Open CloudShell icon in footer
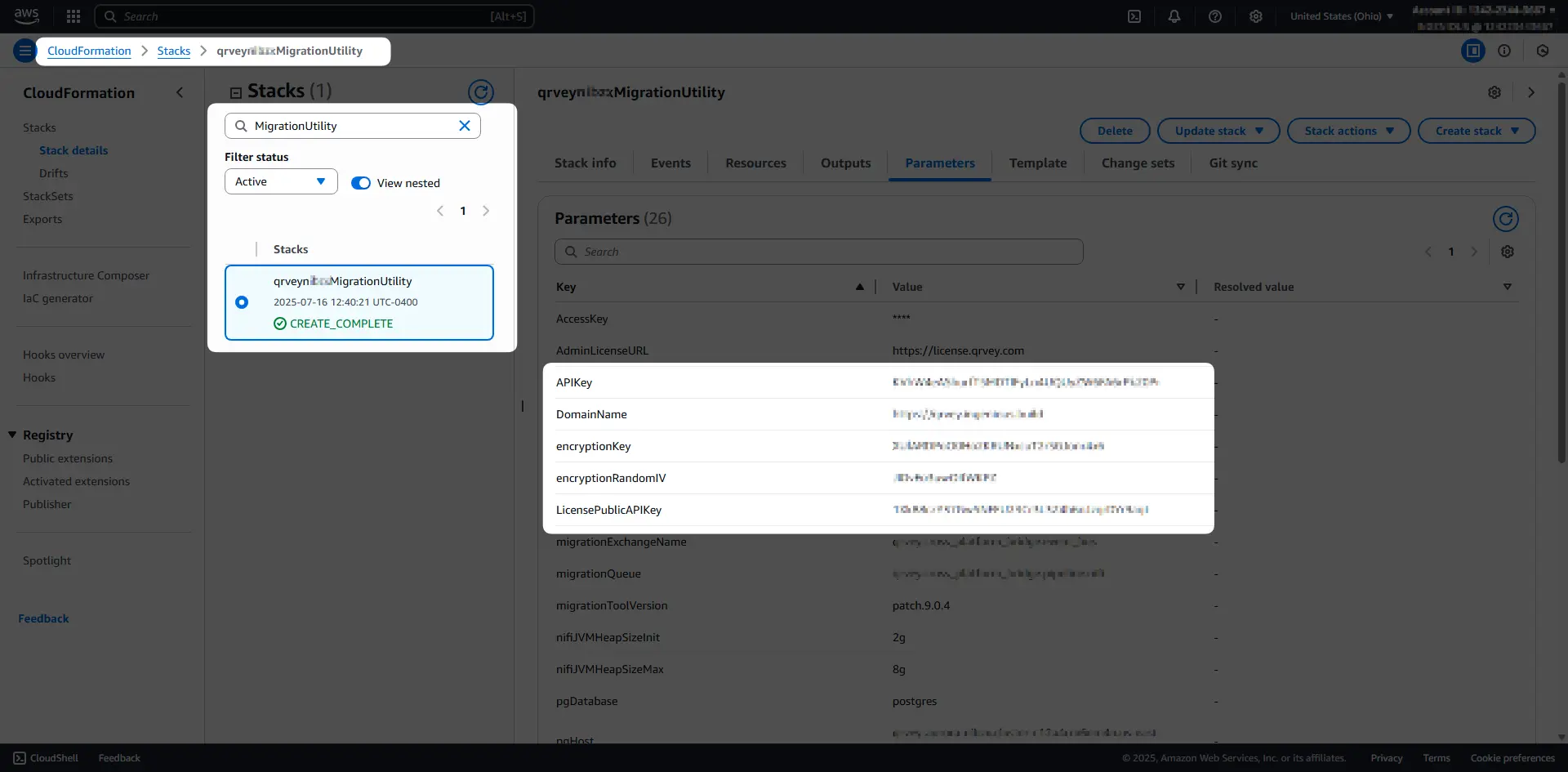 (x=20, y=758)
